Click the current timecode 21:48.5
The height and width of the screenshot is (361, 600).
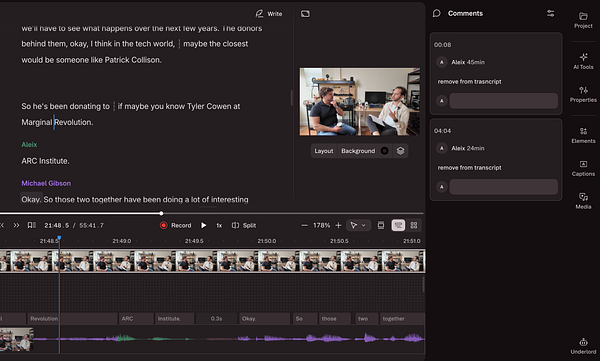click(57, 225)
